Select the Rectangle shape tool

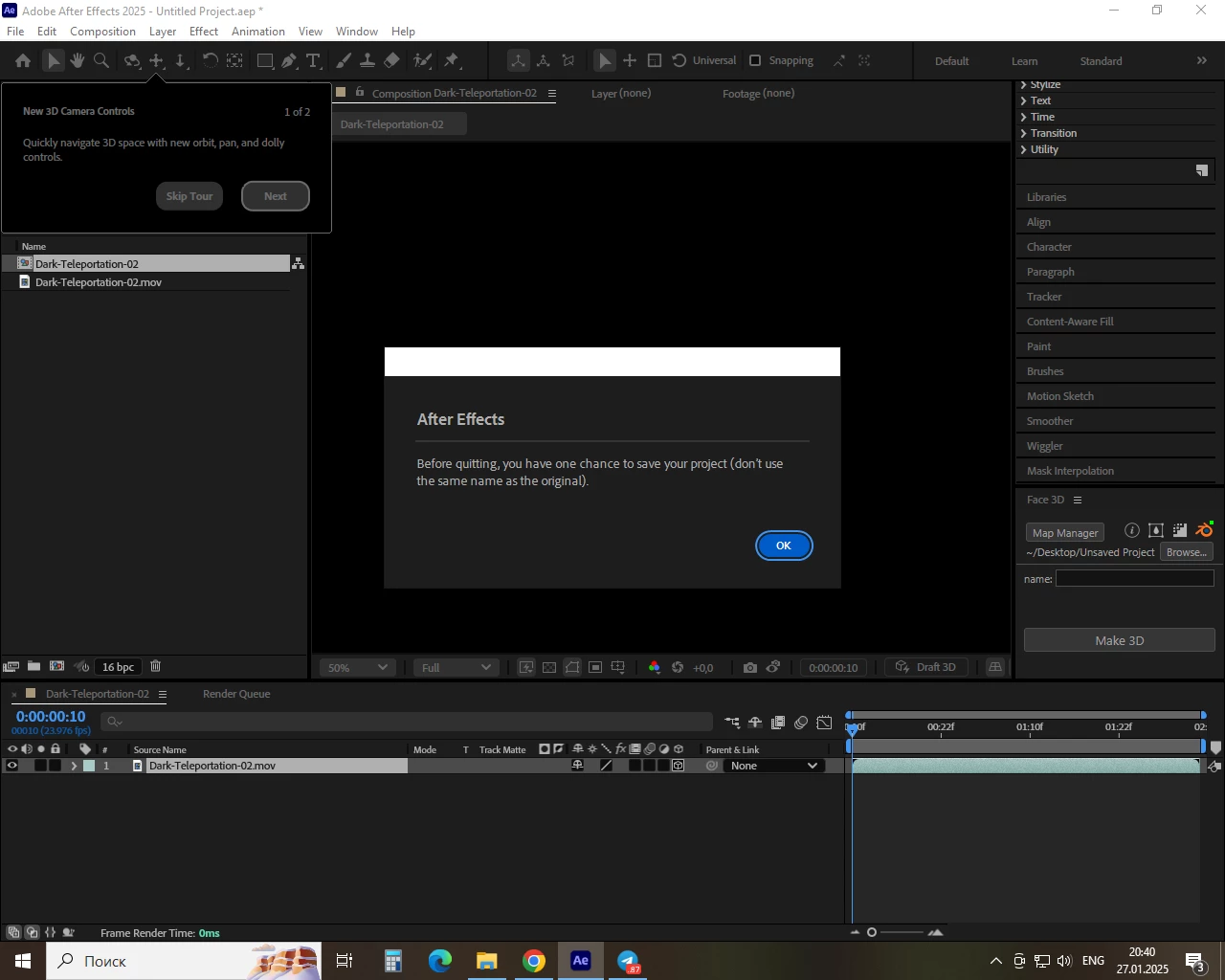(265, 60)
